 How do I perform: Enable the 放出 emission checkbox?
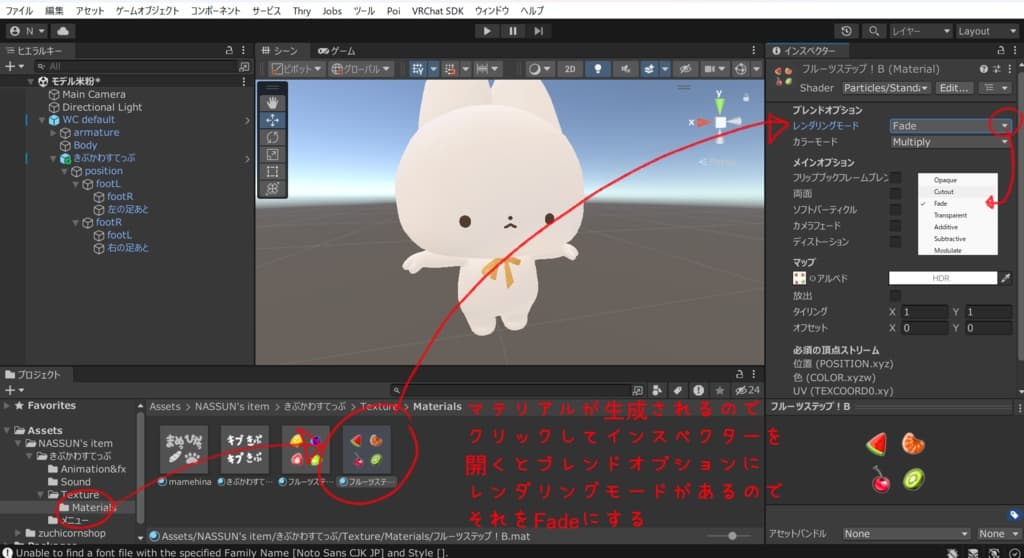[895, 295]
